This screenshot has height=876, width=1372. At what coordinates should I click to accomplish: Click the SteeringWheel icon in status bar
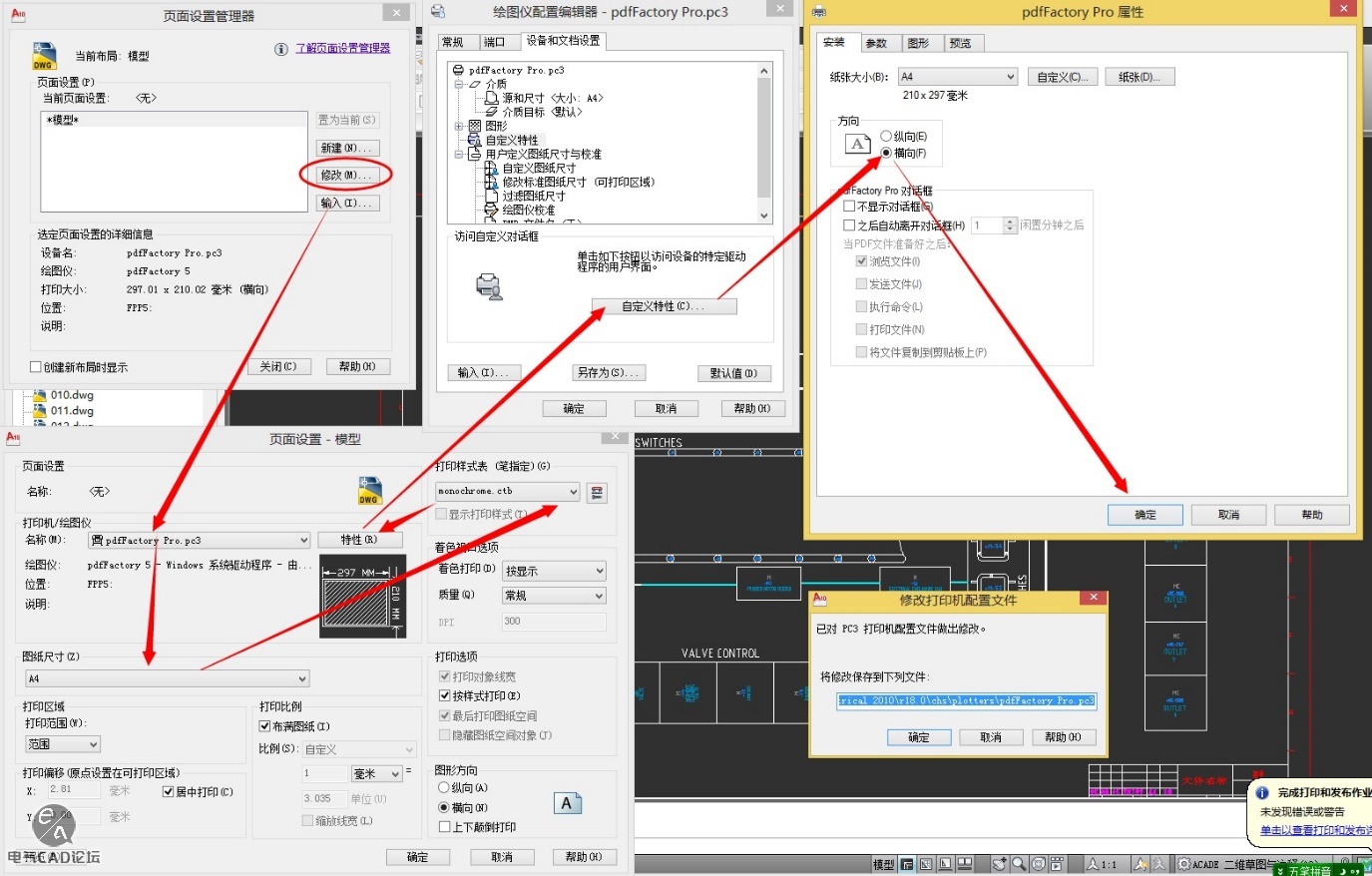tap(1038, 864)
